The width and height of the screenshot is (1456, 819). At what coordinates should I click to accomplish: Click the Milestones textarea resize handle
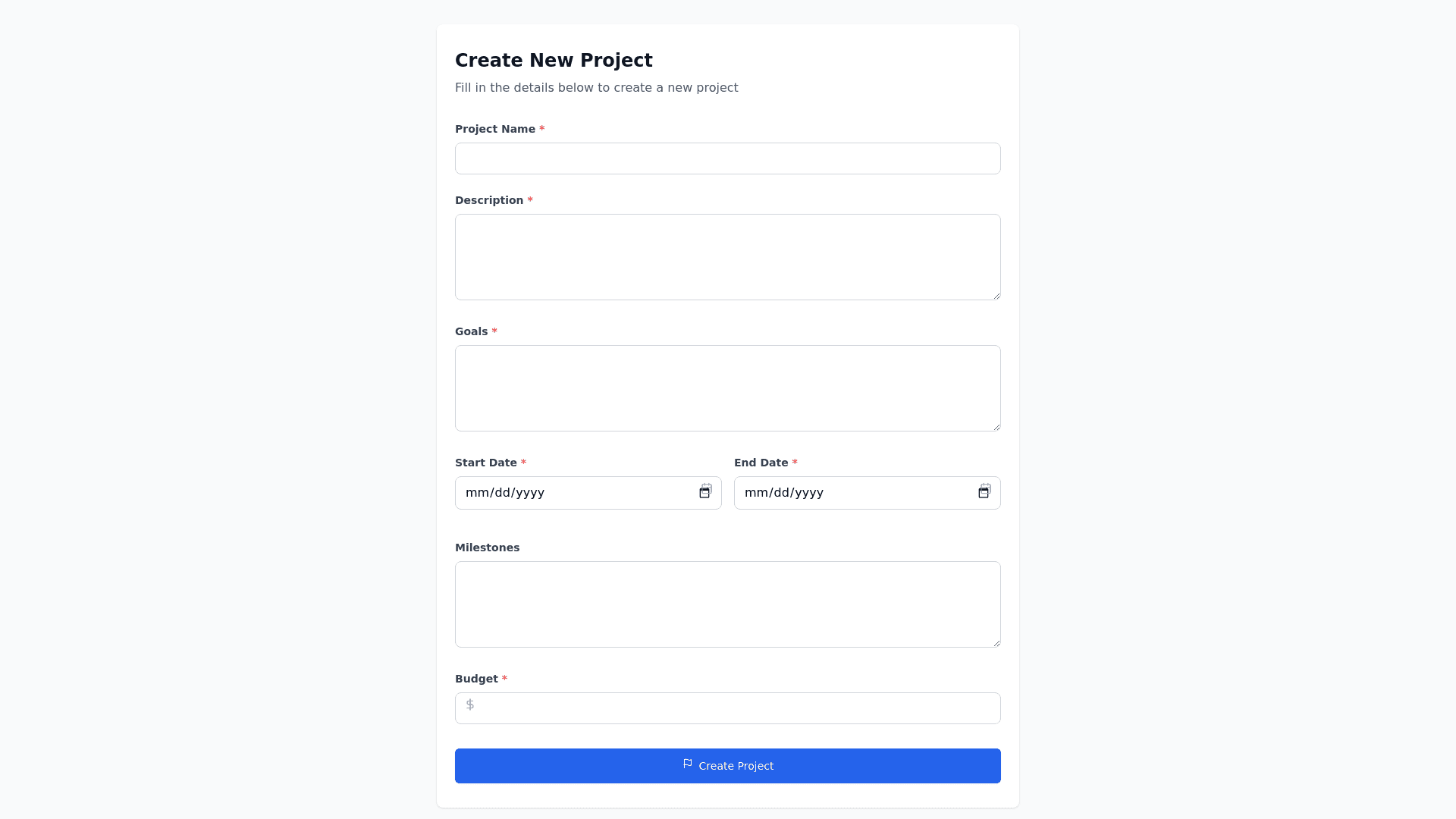[x=996, y=642]
